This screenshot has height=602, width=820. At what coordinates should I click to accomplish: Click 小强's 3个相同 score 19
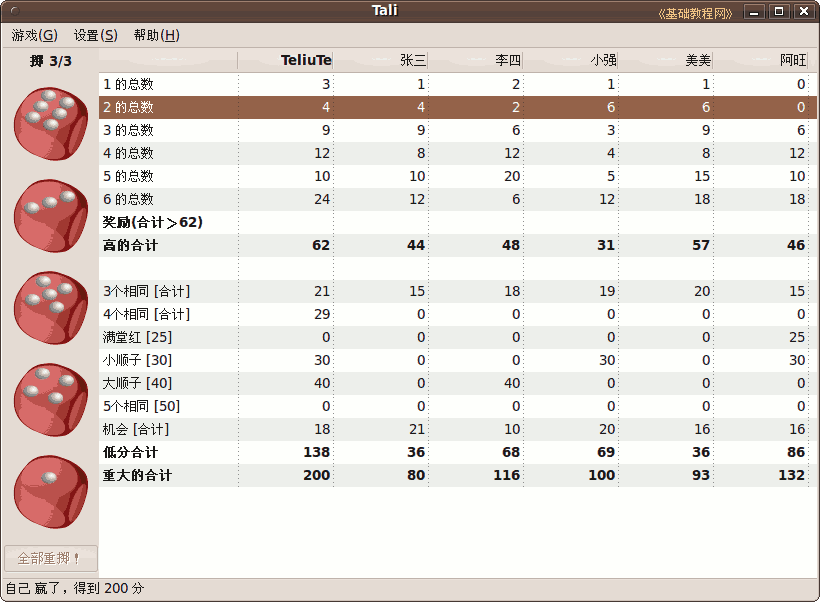click(x=607, y=291)
